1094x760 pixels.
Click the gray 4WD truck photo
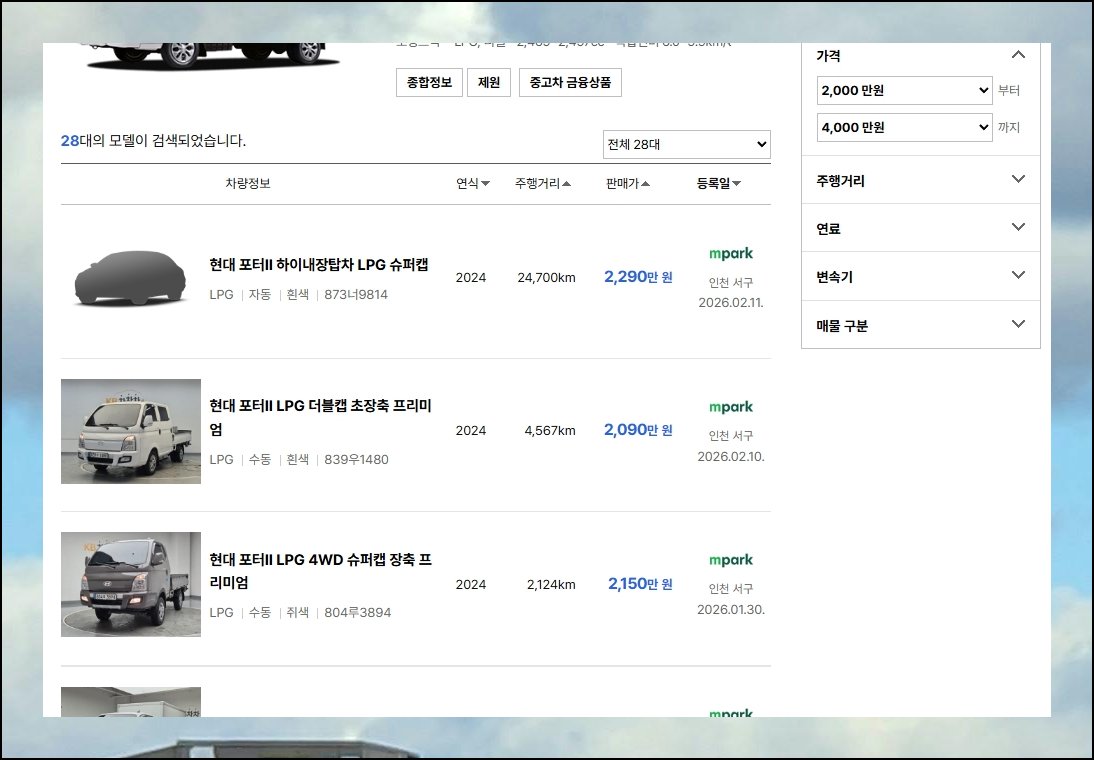tap(130, 585)
